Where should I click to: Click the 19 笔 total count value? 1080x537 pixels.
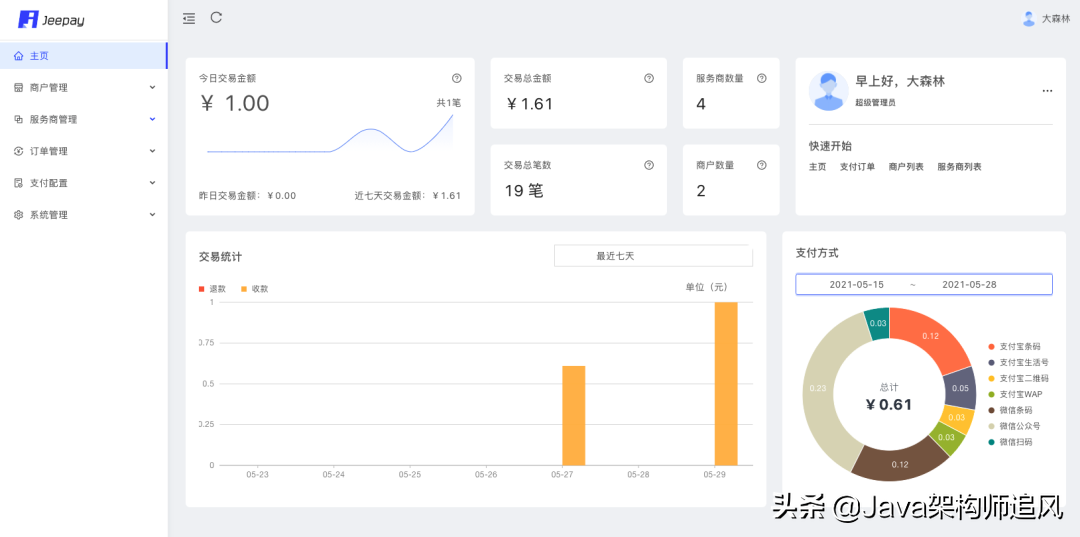click(524, 191)
